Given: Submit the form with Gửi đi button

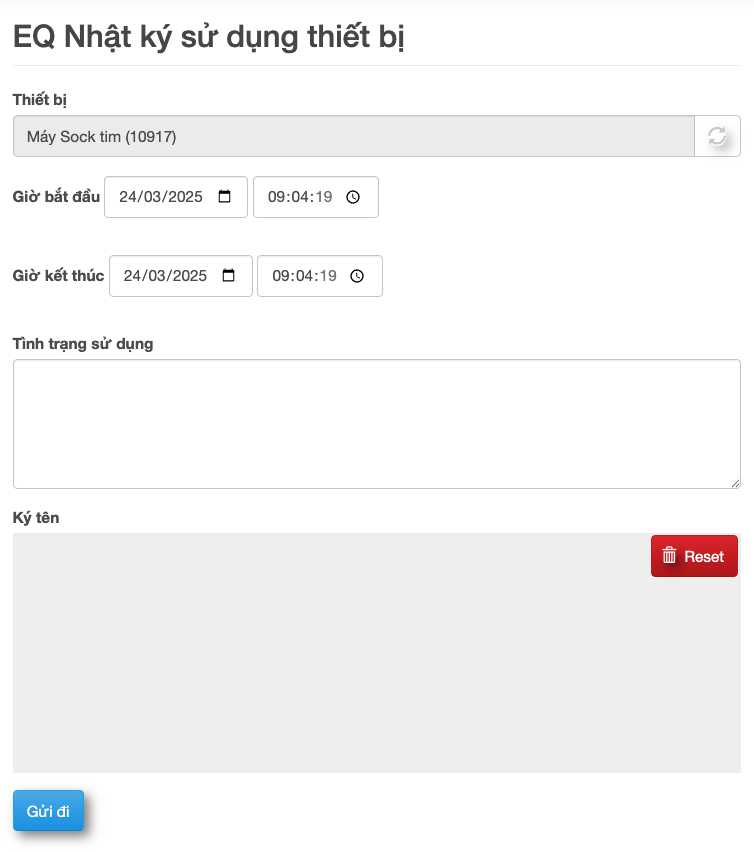Looking at the screenshot, I should tap(48, 811).
